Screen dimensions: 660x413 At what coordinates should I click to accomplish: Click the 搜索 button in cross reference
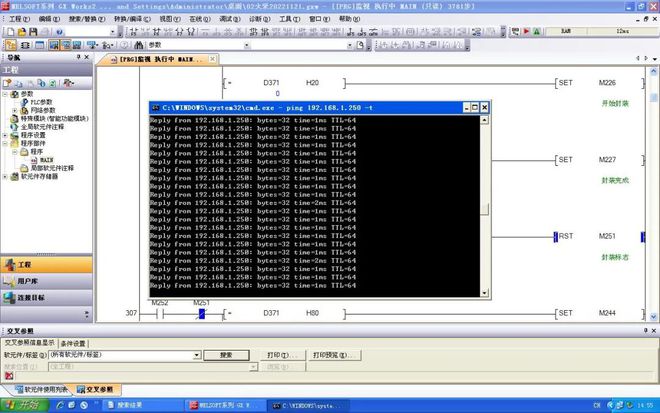pos(226,355)
